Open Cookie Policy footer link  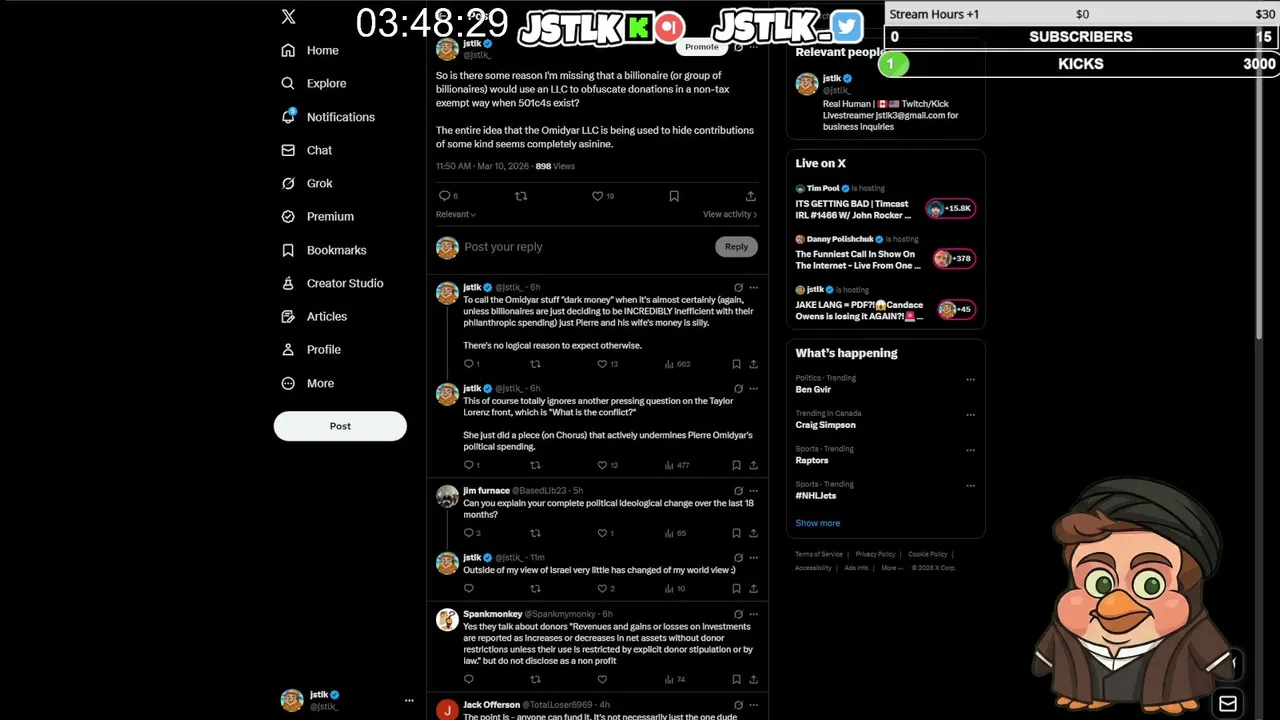click(927, 554)
